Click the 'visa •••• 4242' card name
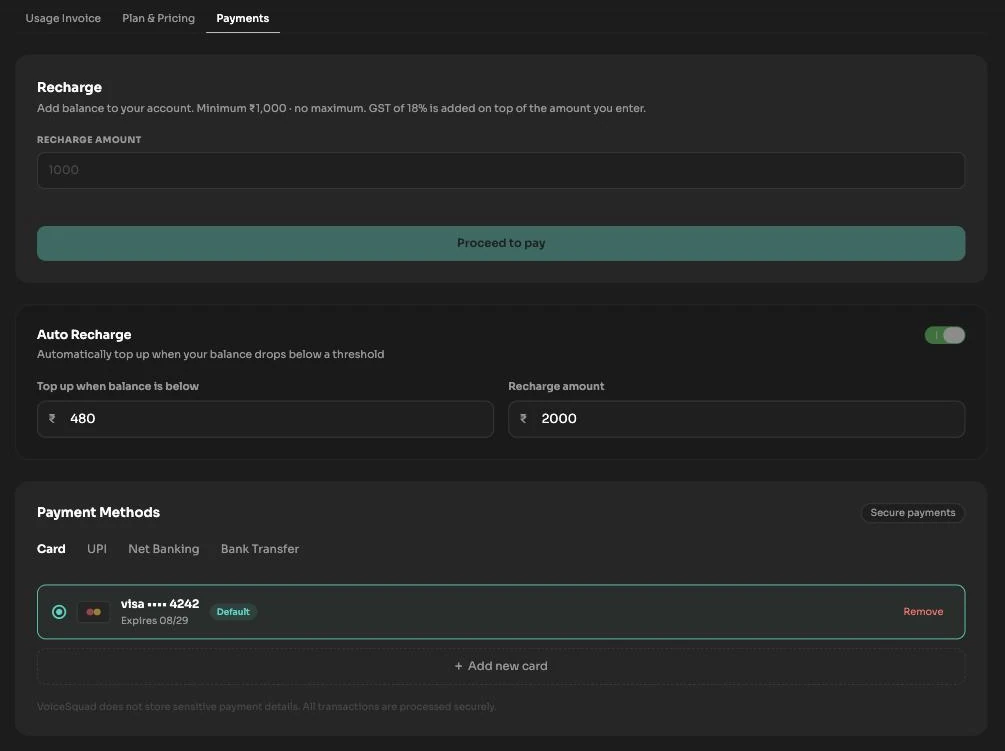This screenshot has width=1005, height=751. (x=160, y=604)
